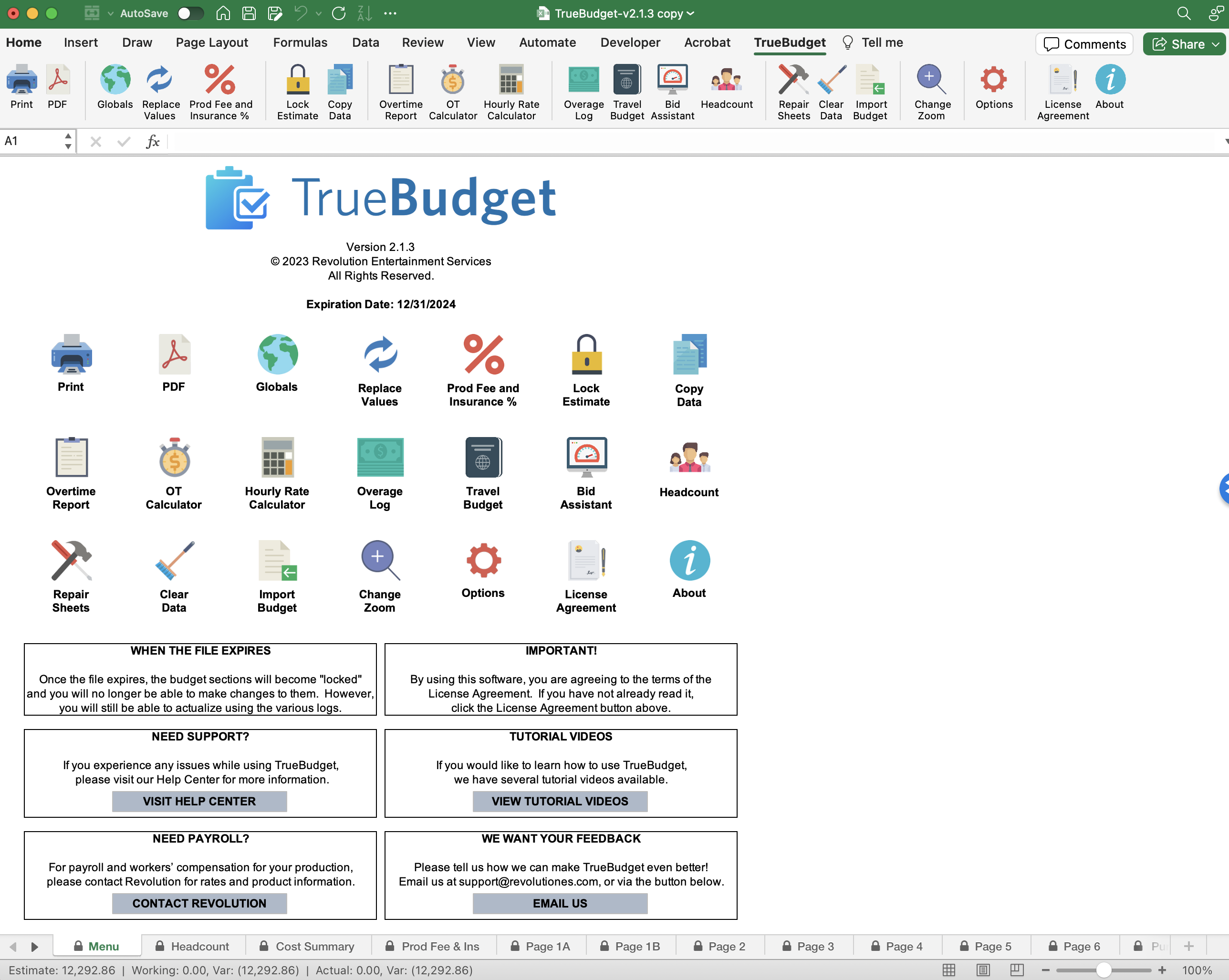Open the Formulas ribbon tab

300,42
